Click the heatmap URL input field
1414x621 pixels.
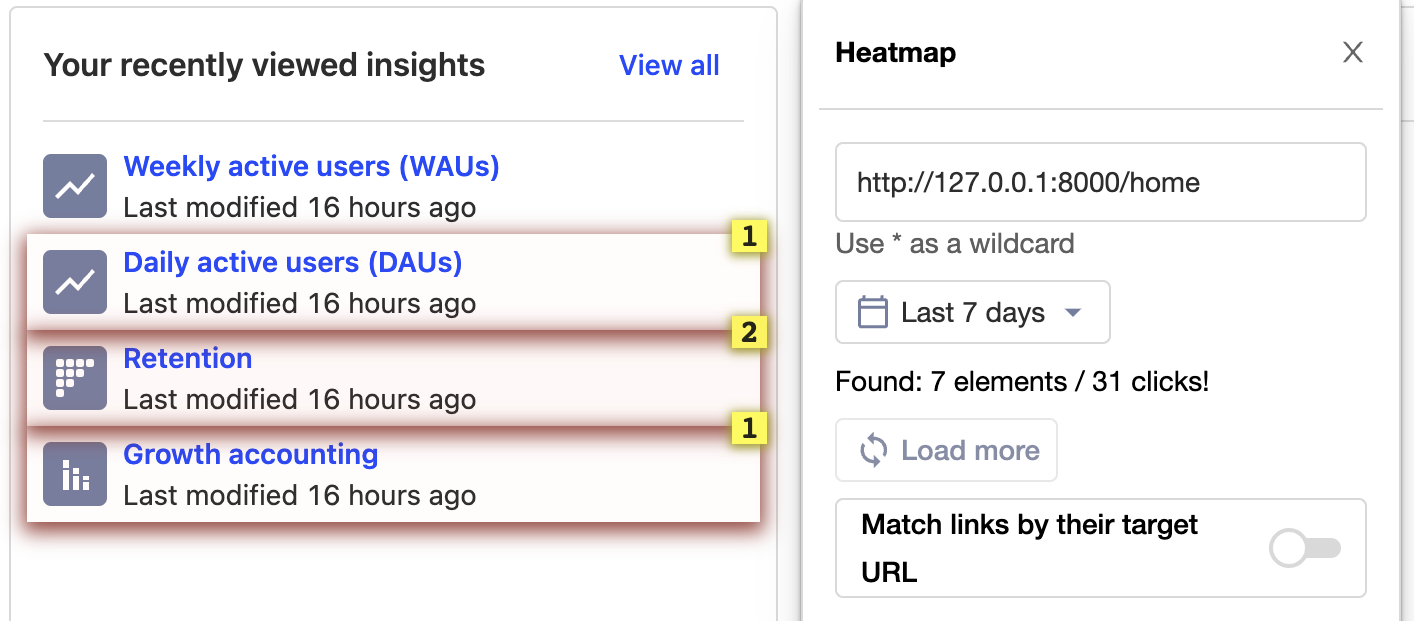[1100, 182]
